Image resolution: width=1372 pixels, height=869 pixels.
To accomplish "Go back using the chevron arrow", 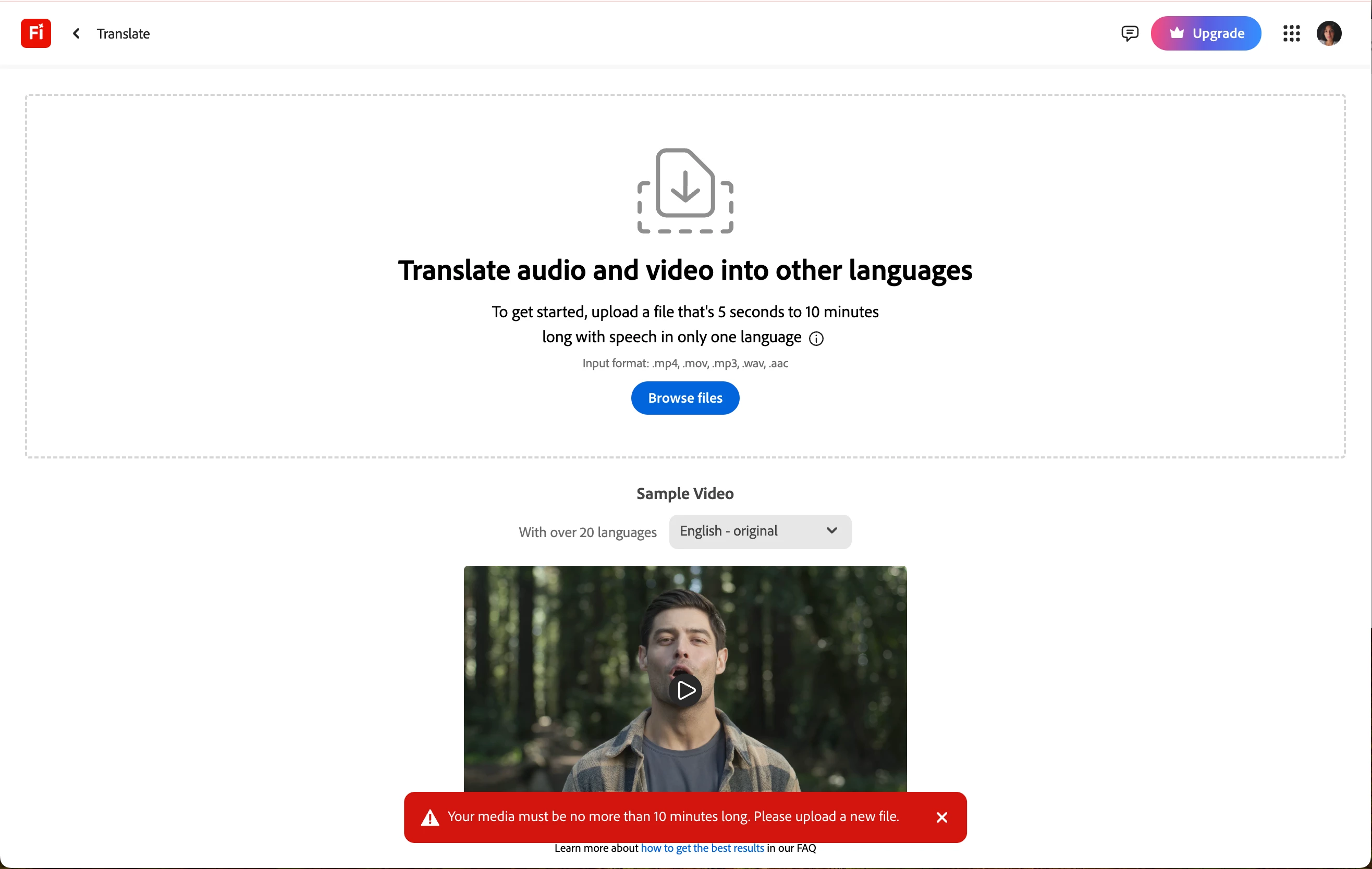I will point(76,33).
